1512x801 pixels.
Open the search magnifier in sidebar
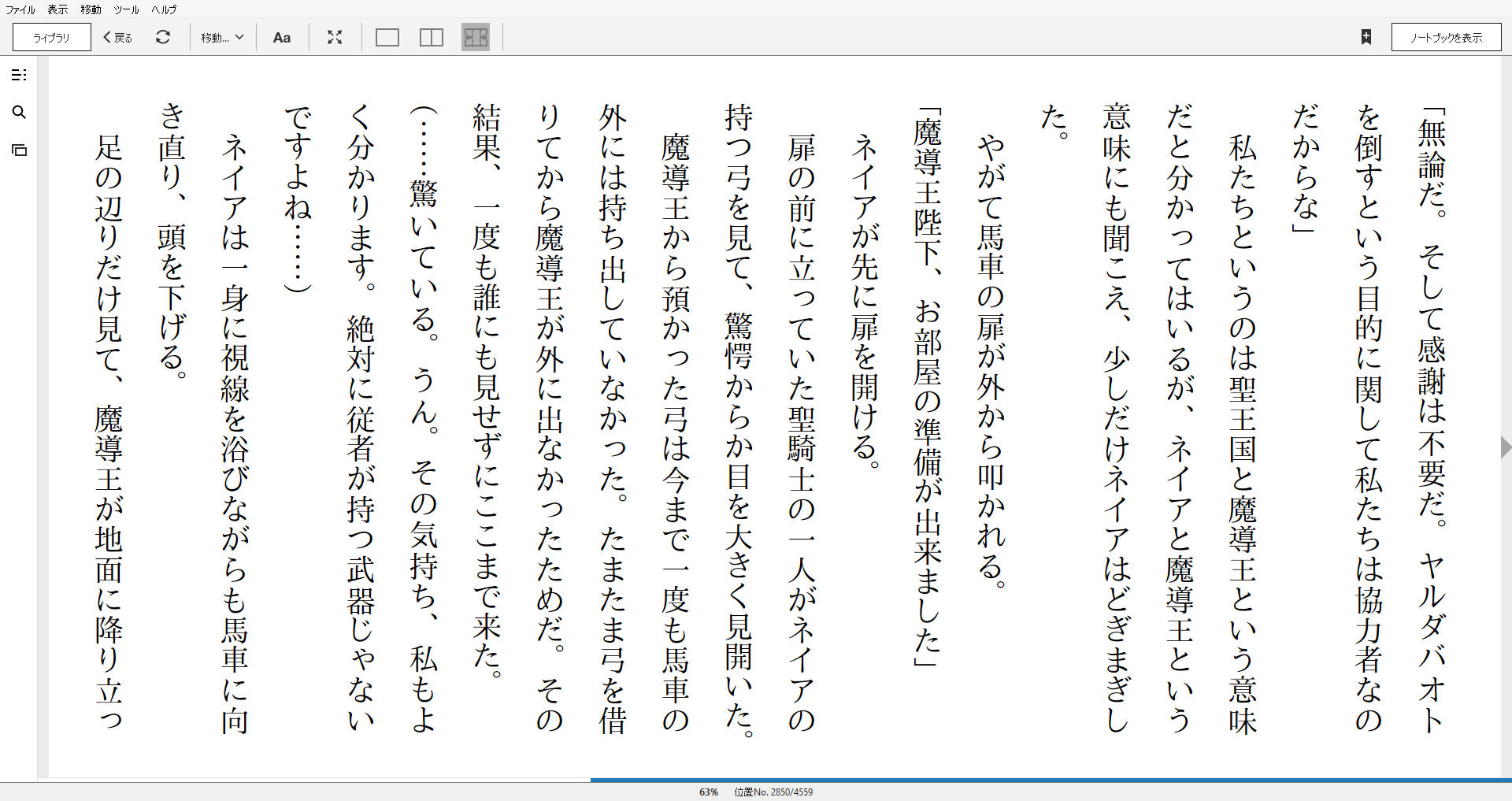pyautogui.click(x=19, y=113)
